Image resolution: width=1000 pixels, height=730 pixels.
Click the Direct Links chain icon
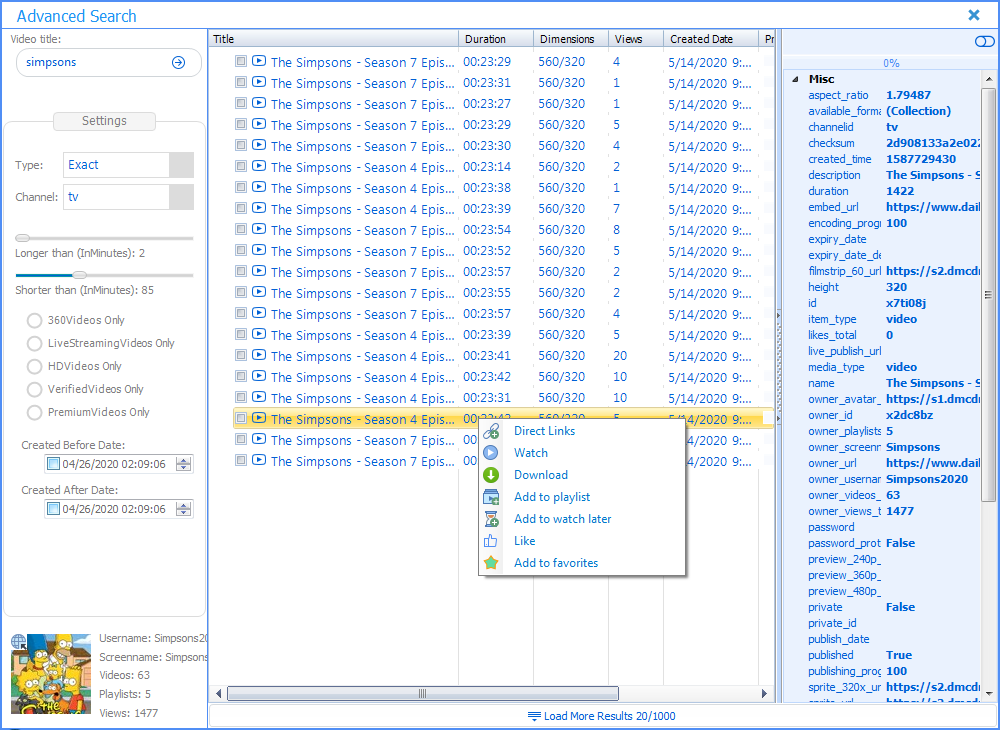(x=490, y=431)
